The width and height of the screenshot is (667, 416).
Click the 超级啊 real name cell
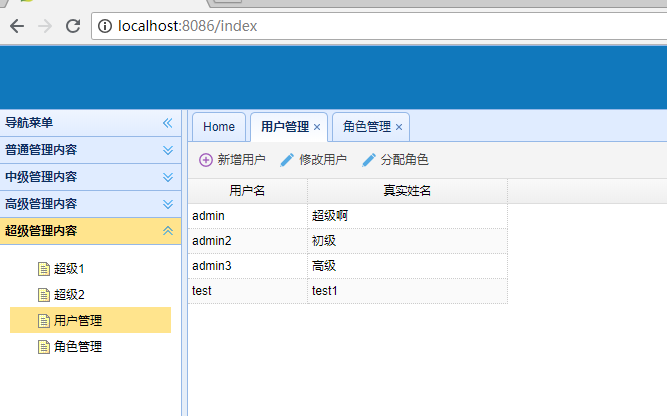408,216
